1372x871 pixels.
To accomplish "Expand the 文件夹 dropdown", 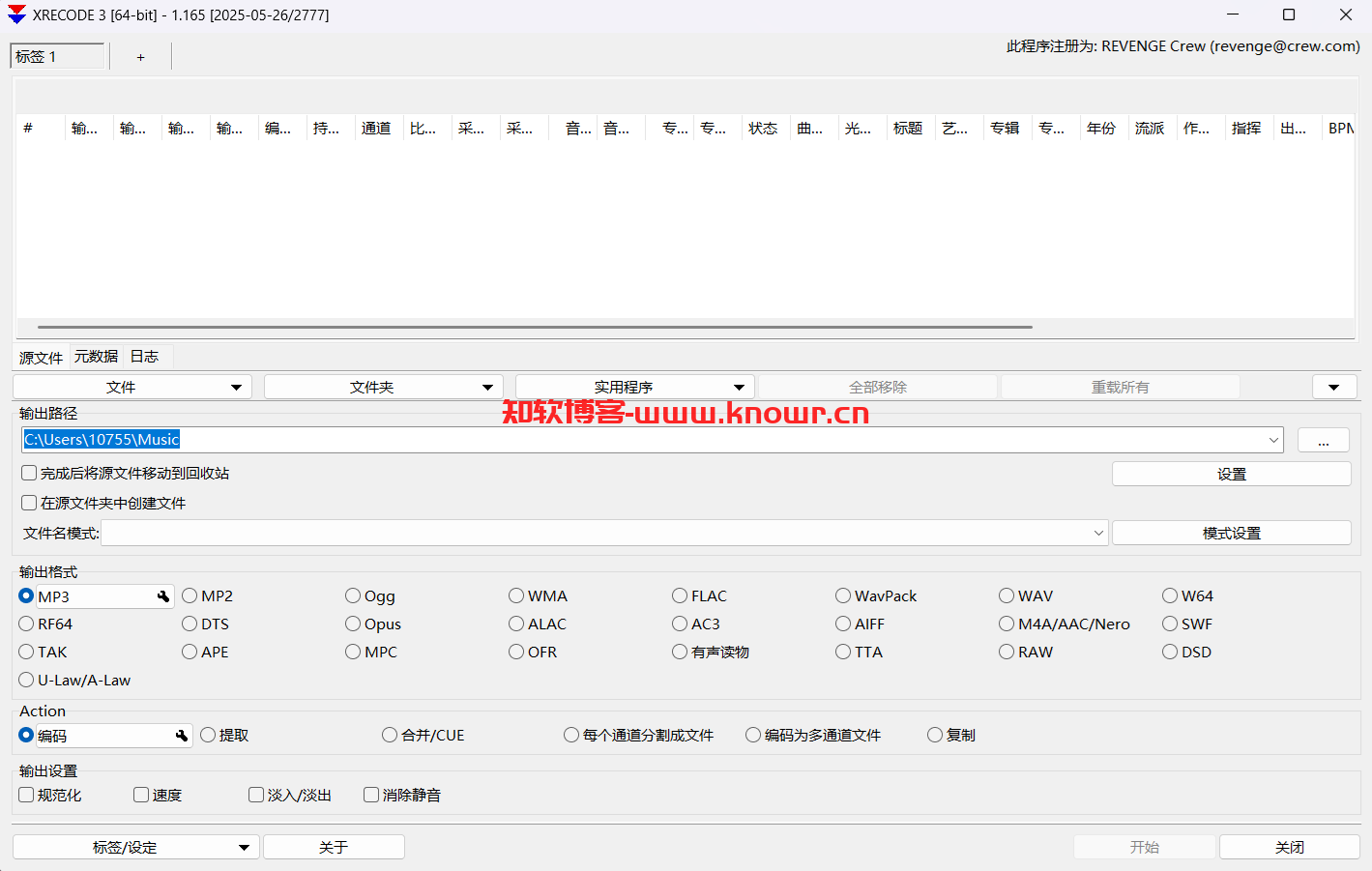I will 384,388.
